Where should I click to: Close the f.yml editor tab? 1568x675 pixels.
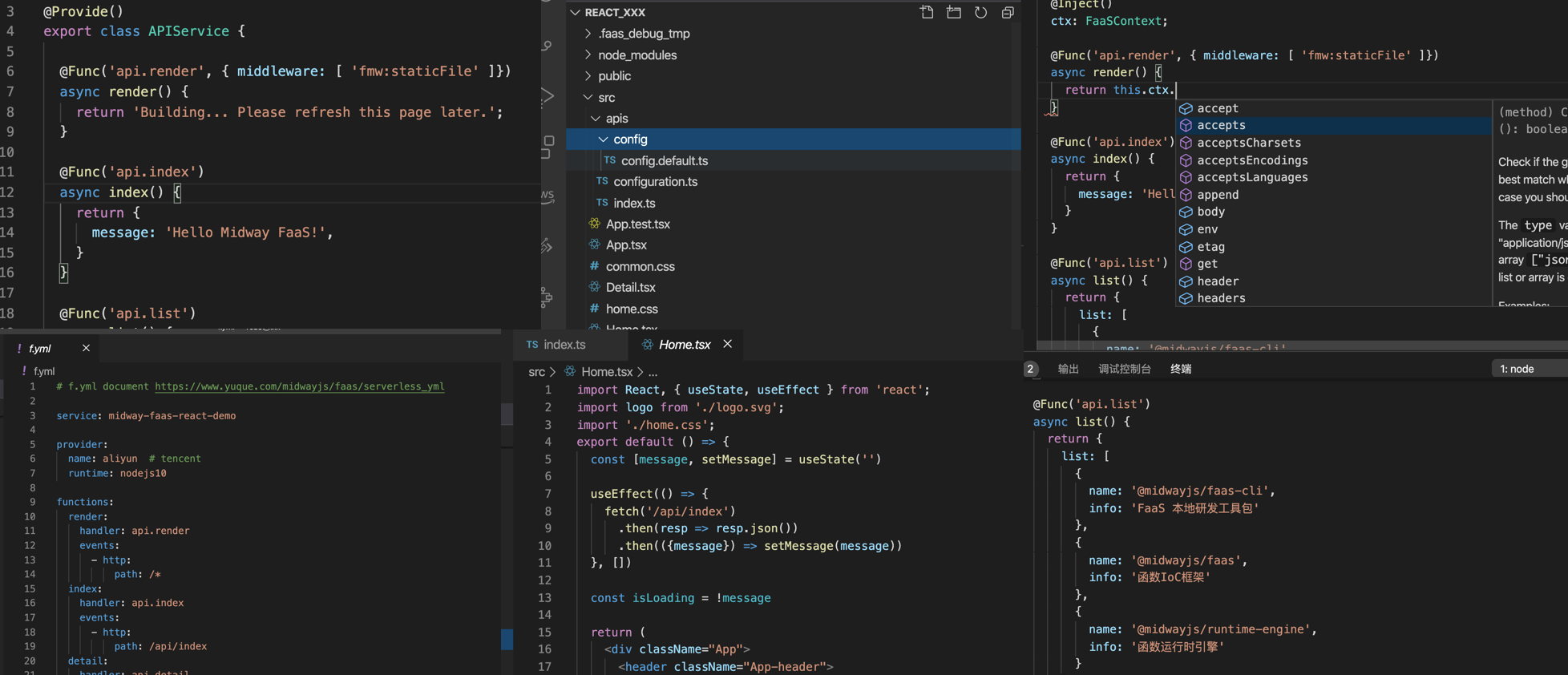86,348
